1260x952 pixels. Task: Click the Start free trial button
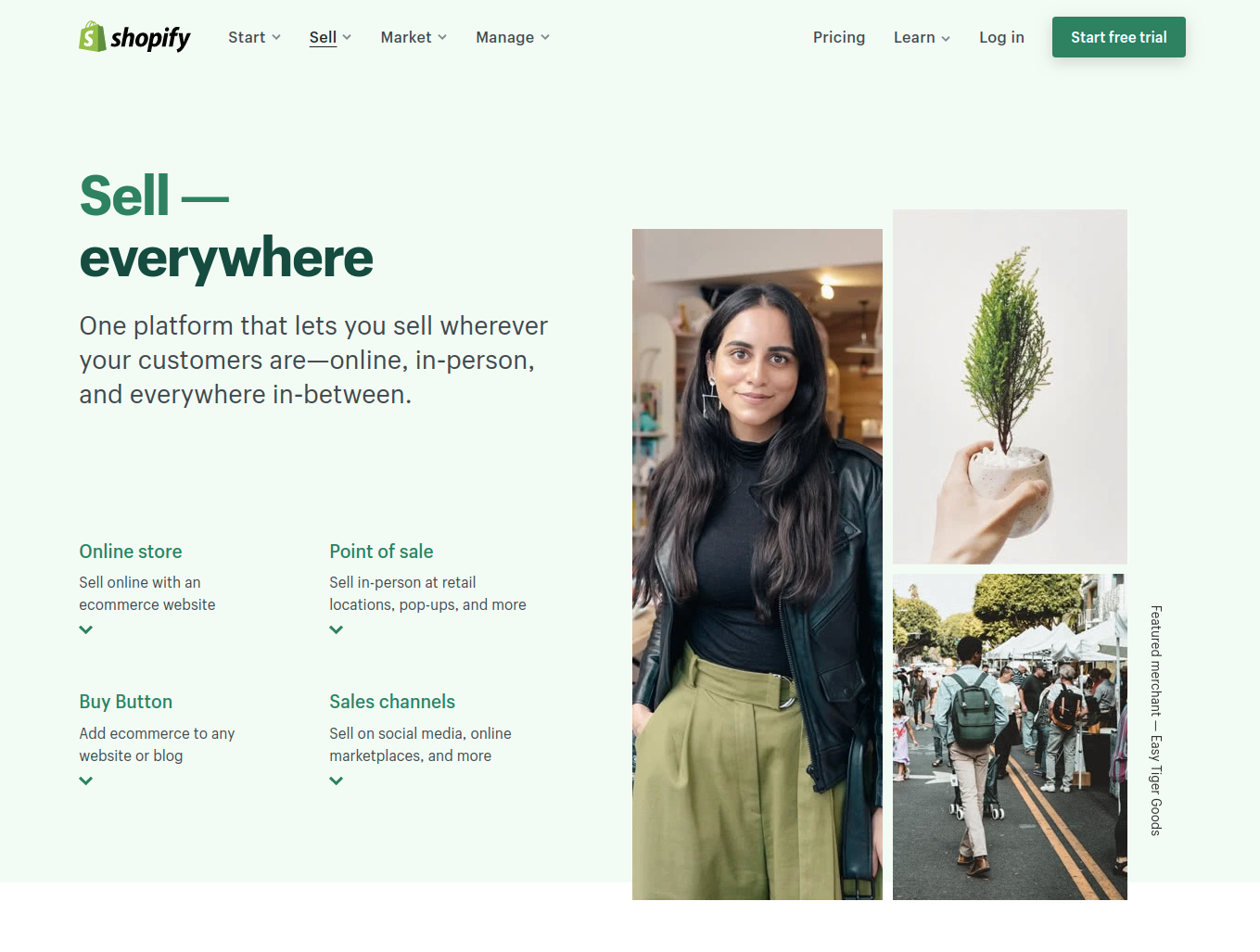[1119, 37]
